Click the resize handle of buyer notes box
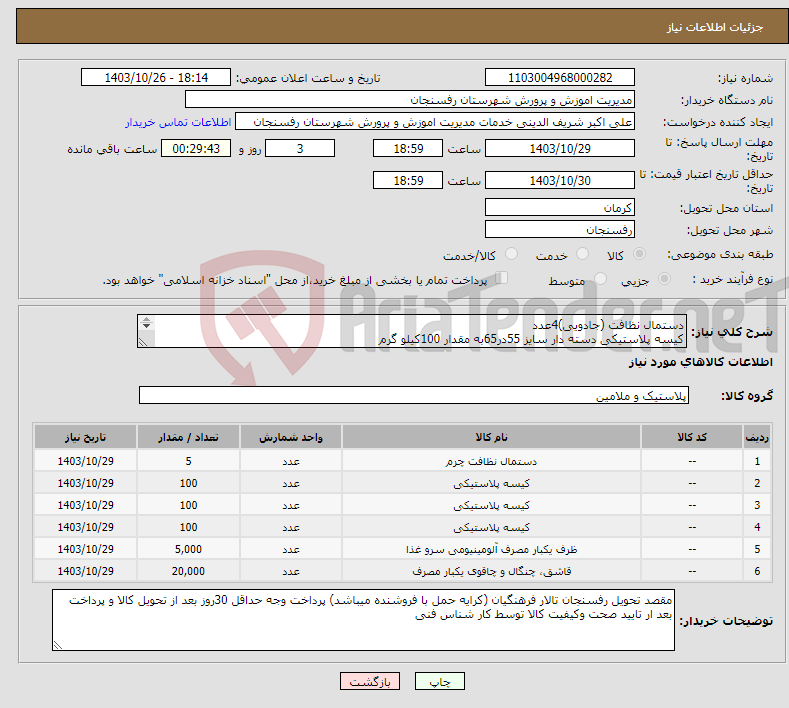 [57, 645]
